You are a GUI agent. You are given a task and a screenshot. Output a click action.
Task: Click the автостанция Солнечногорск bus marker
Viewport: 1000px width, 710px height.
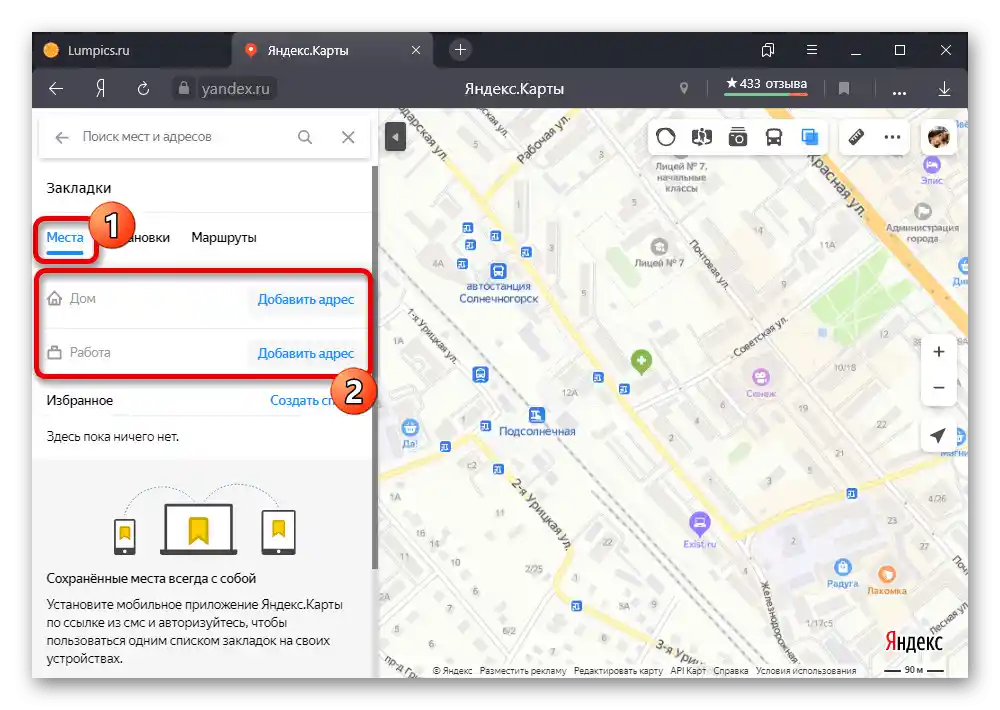(498, 271)
